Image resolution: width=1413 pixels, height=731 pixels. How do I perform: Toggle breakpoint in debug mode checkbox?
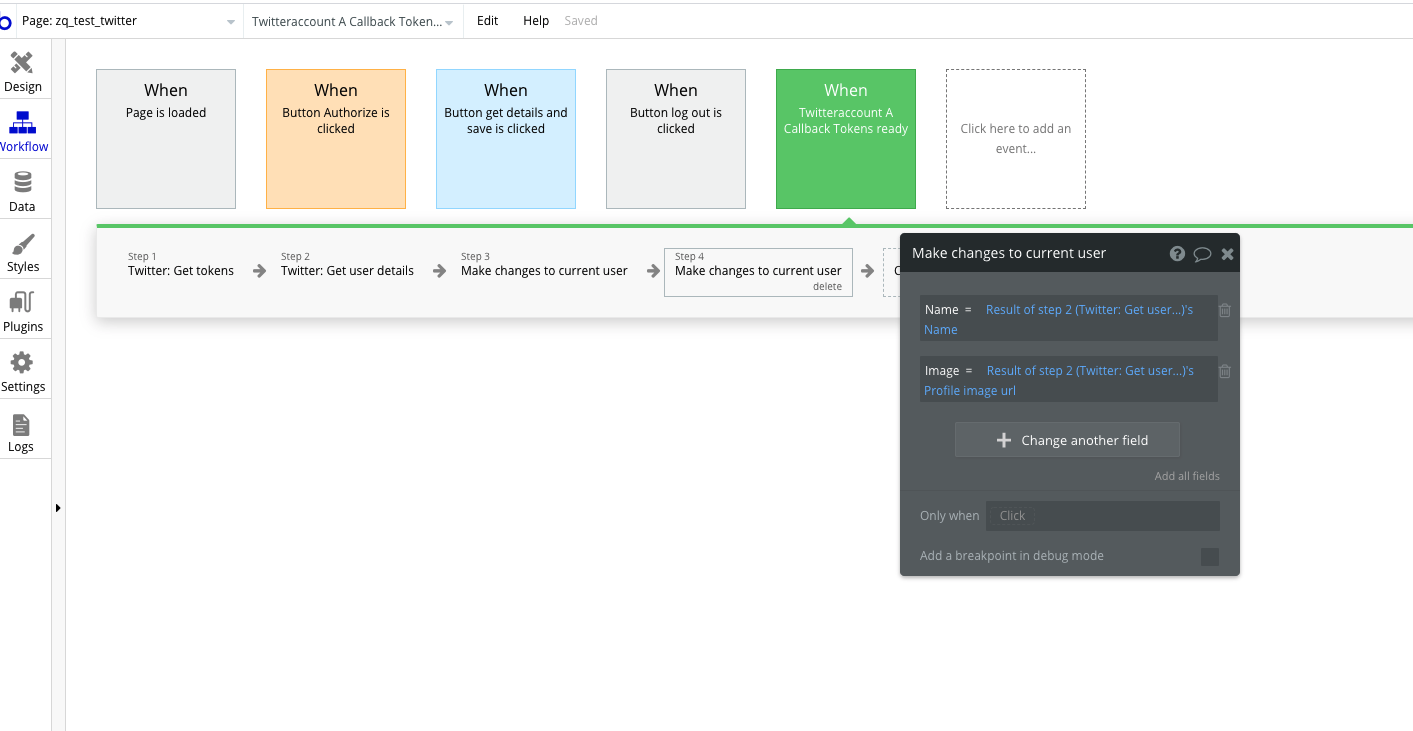click(1210, 557)
